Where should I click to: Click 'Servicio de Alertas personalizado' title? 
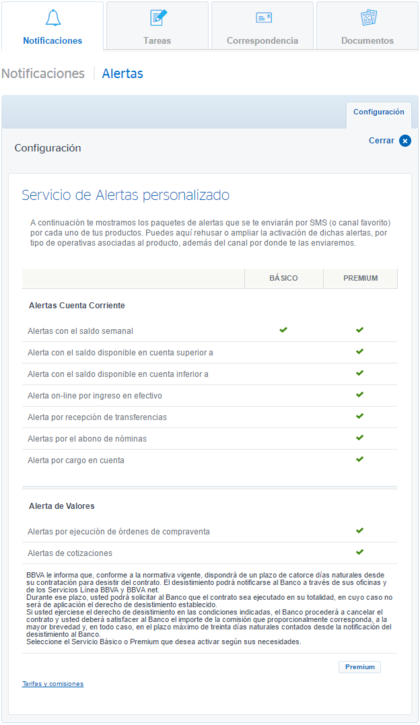pyautogui.click(x=125, y=195)
